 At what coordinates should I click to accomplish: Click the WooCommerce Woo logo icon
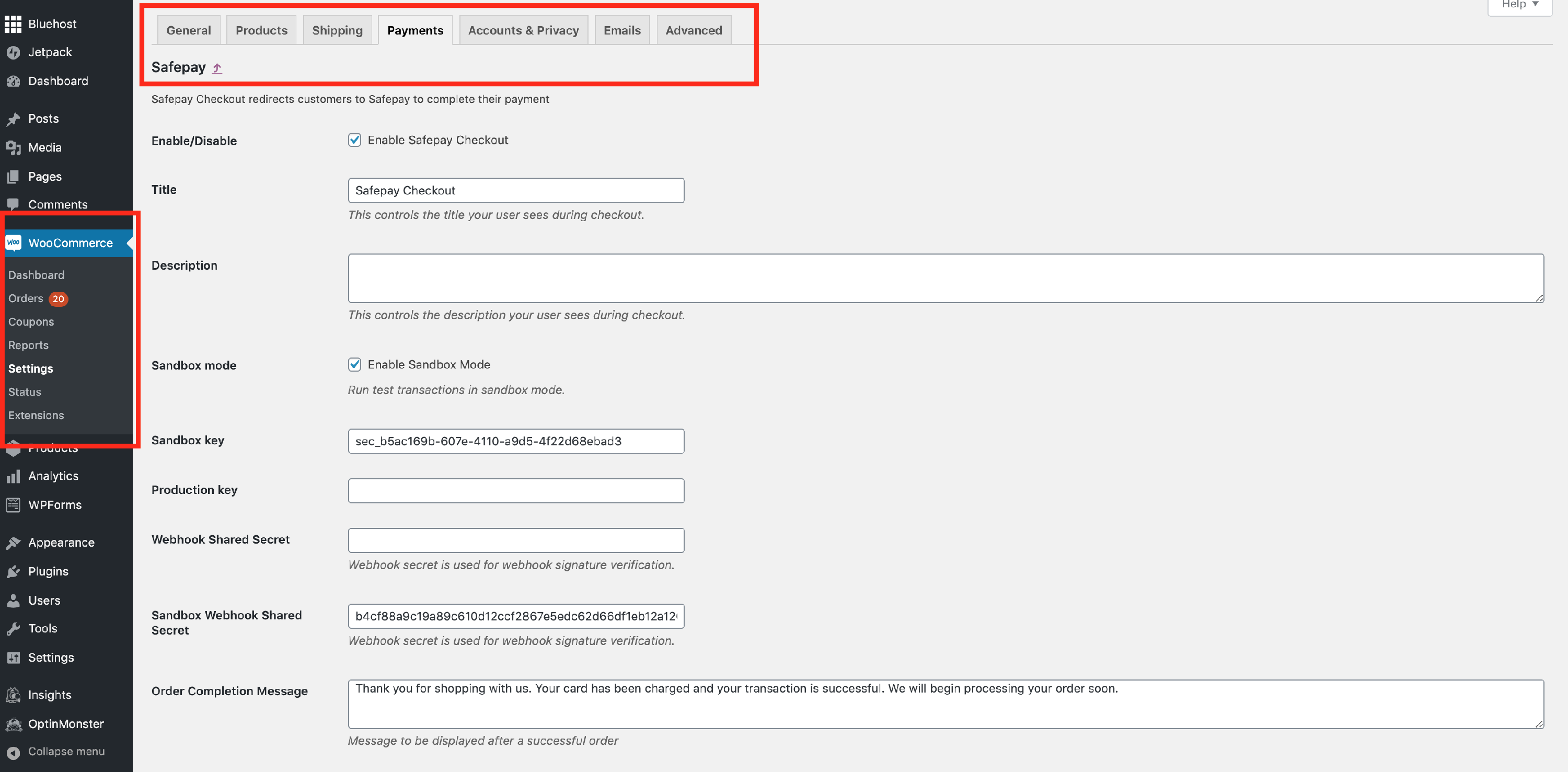point(13,243)
